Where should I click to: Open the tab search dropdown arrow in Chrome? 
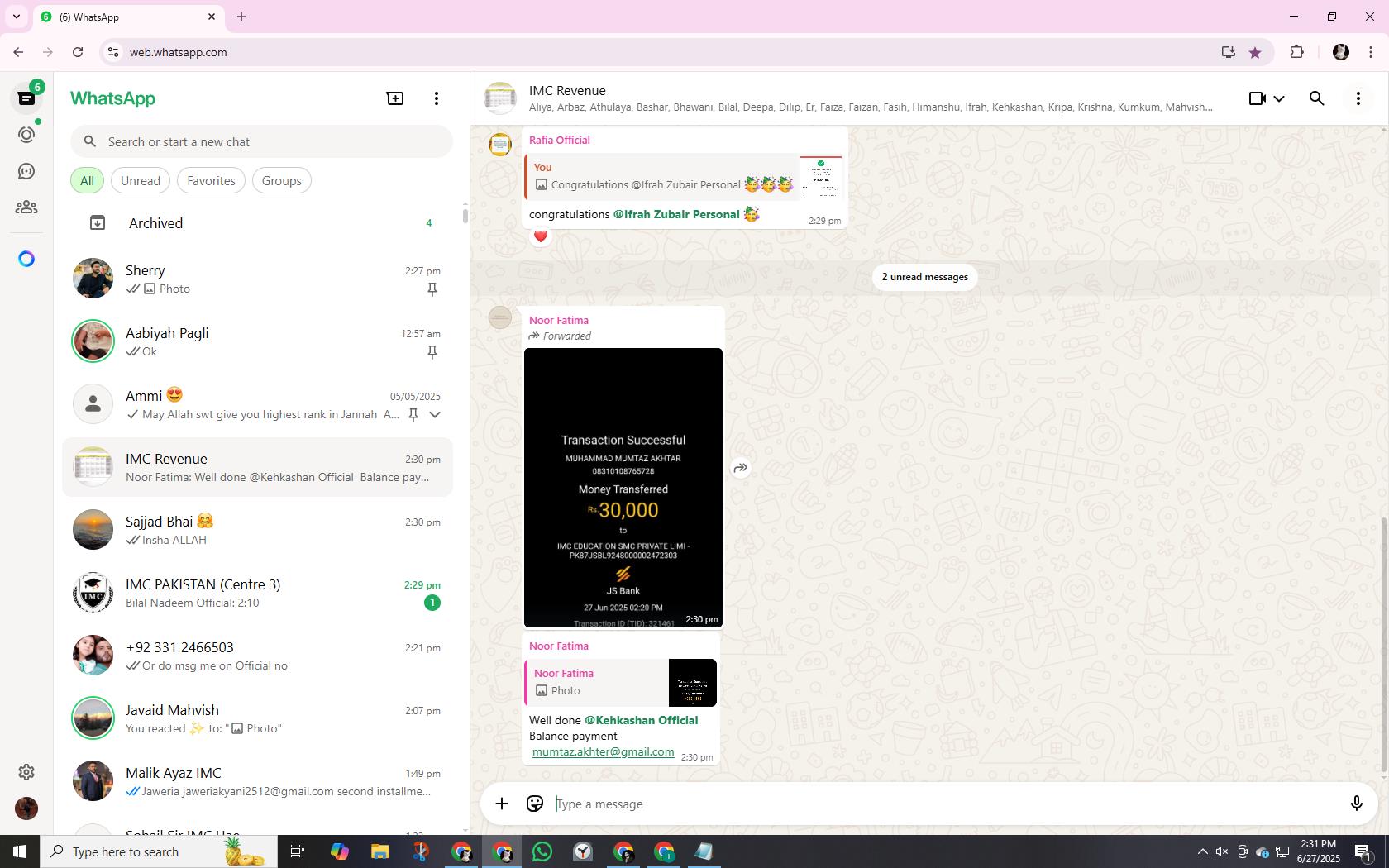click(x=17, y=17)
